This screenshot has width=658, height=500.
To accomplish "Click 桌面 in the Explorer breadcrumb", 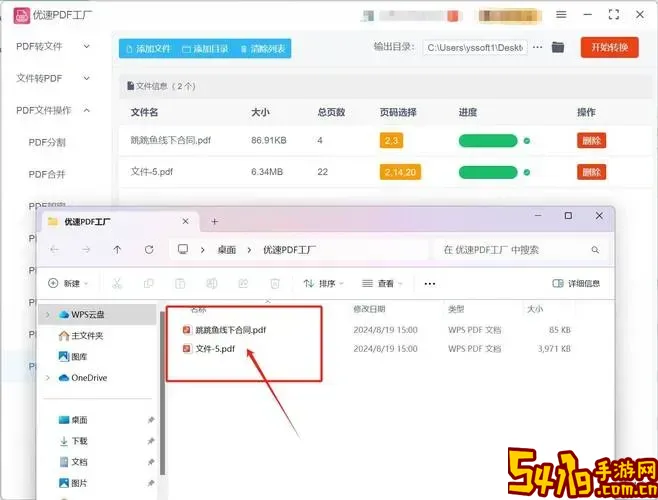I will click(227, 250).
